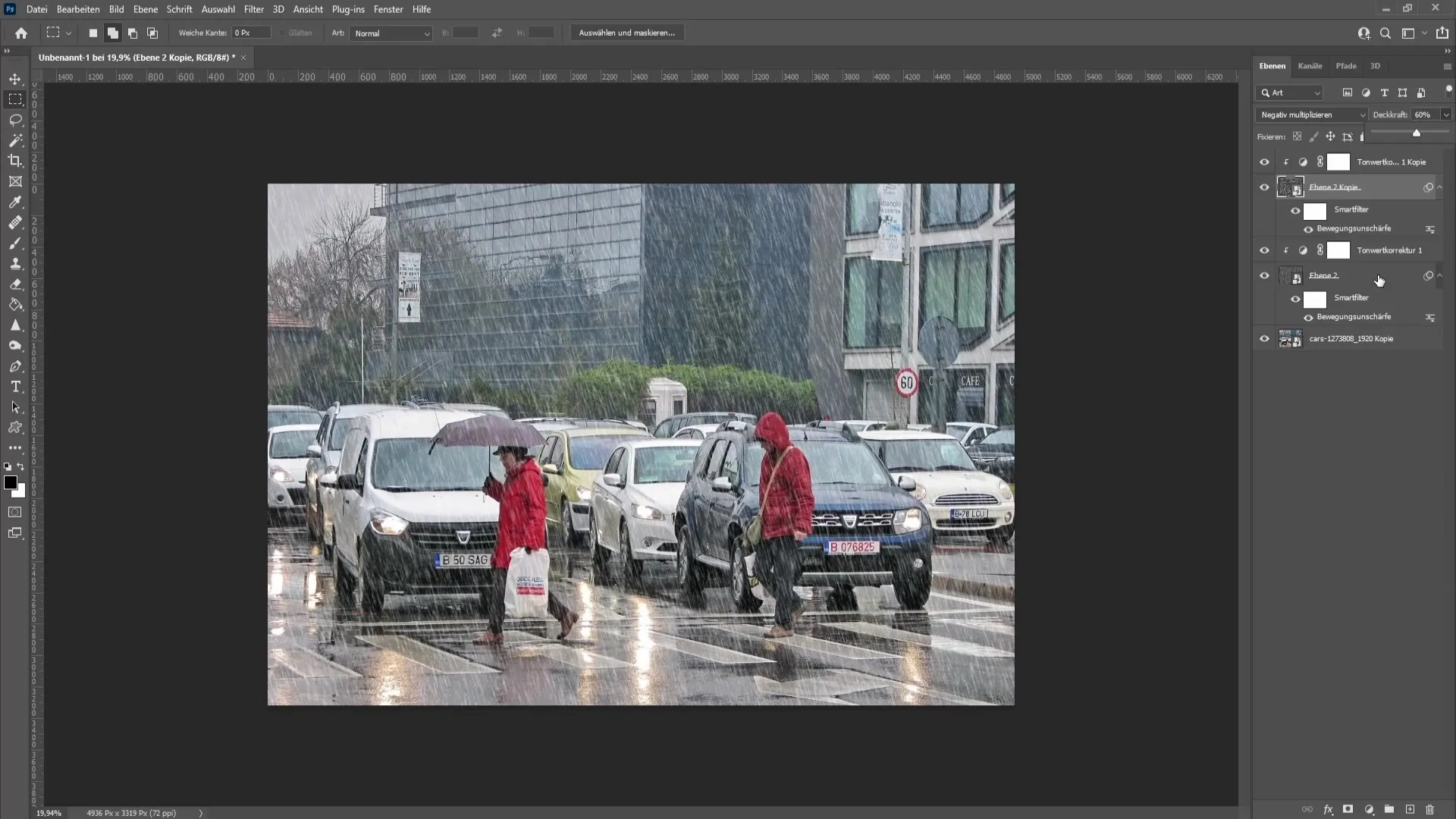Open Layers panel options menu
Screen dimensions: 1456x819
(x=1447, y=67)
